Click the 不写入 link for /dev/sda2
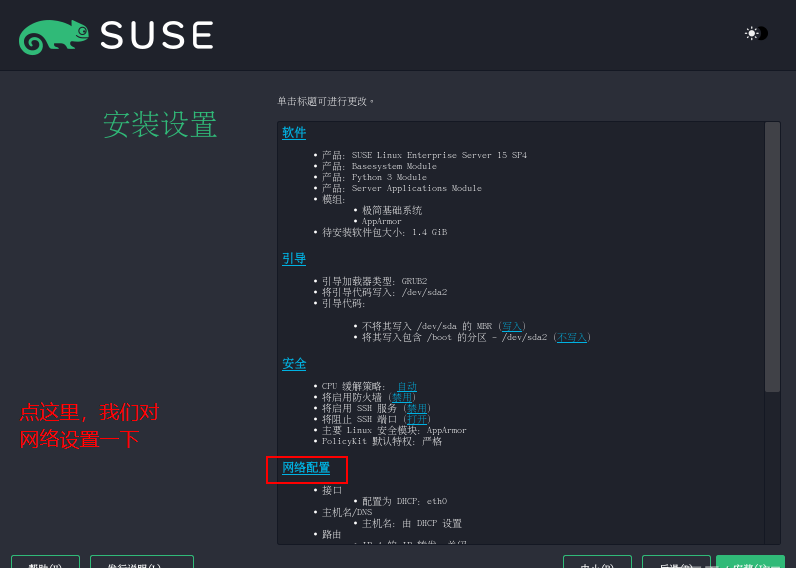 click(572, 338)
